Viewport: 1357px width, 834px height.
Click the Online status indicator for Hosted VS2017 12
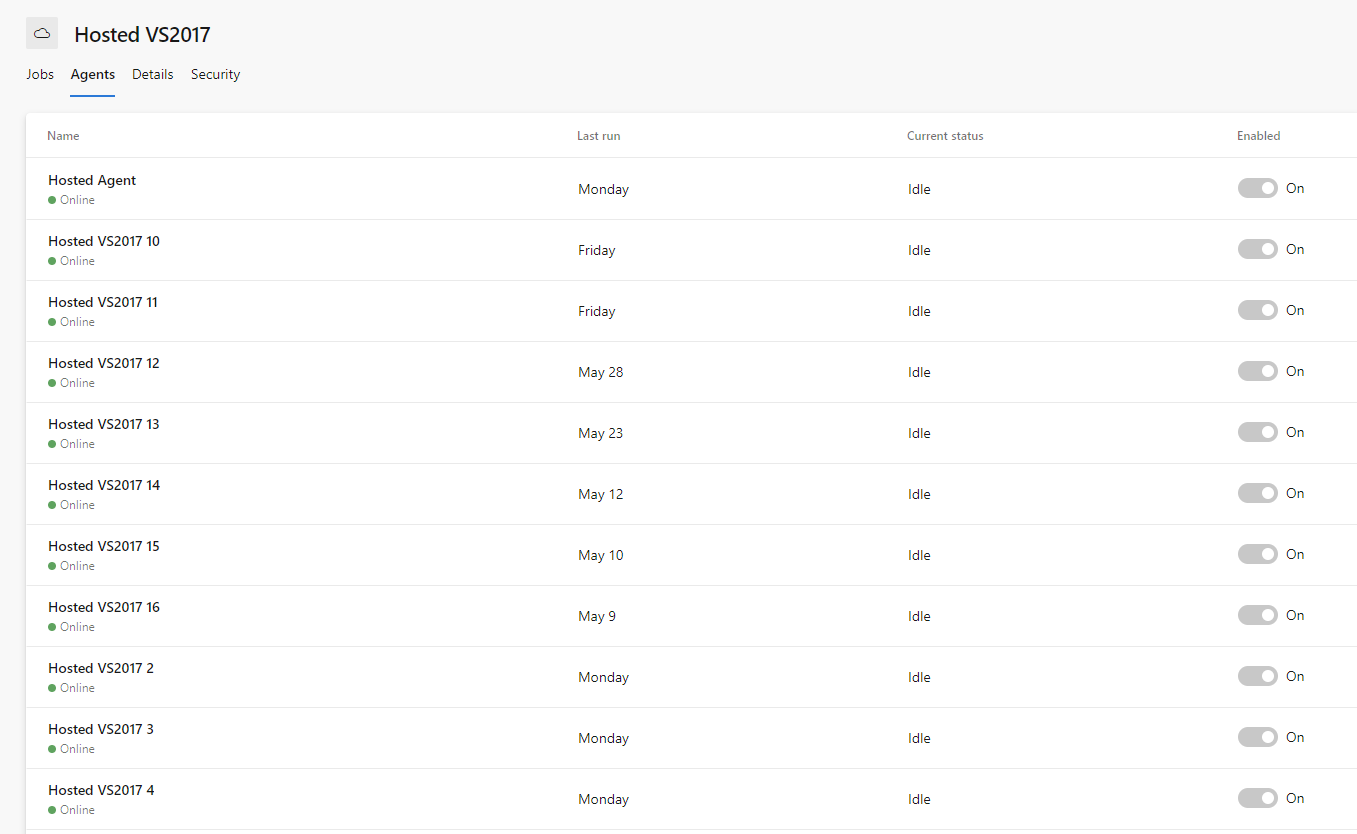tap(50, 382)
